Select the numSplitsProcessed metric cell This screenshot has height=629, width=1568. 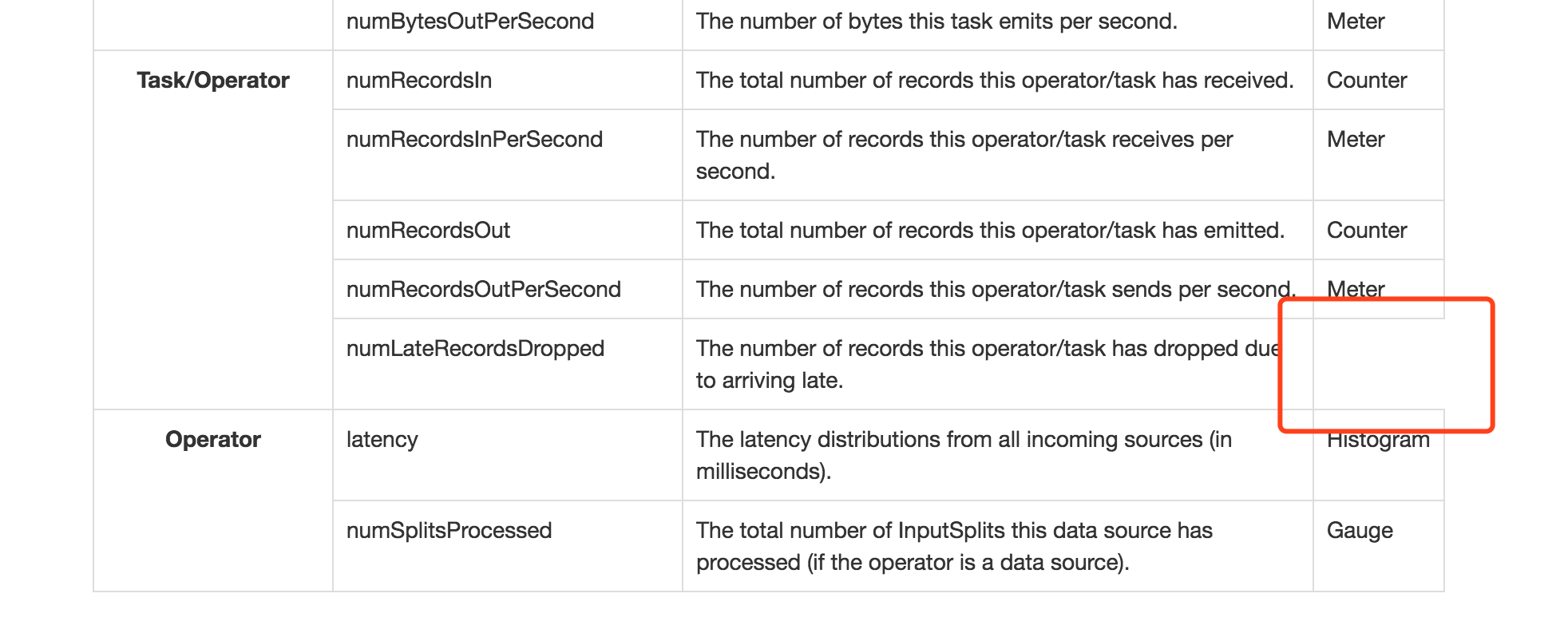coord(508,546)
